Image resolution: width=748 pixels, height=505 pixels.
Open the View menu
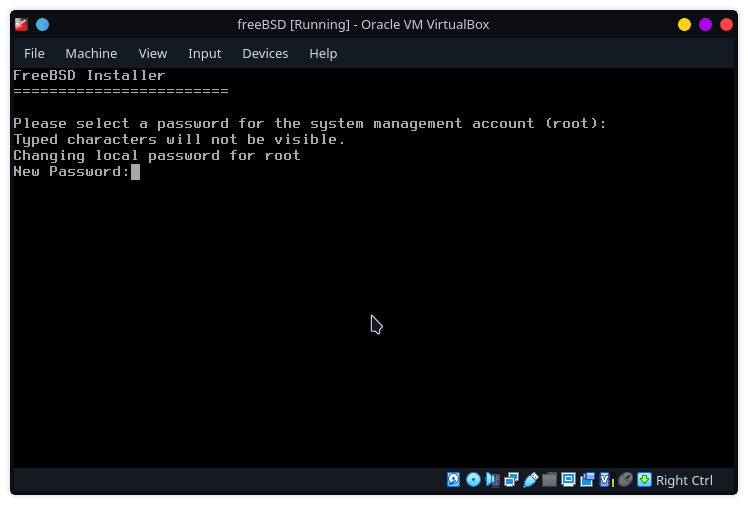pos(153,53)
